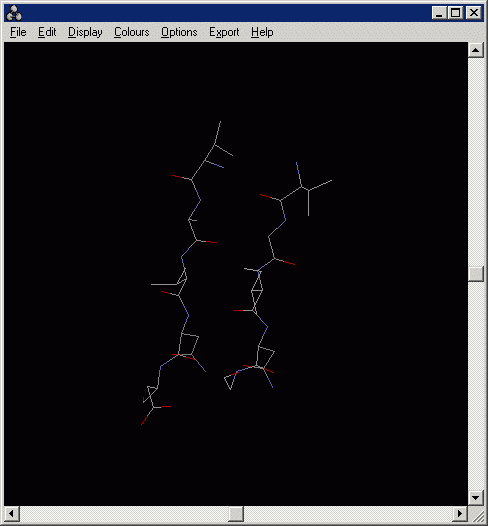Open the Options menu
Image resolution: width=488 pixels, height=526 pixels.
coord(179,32)
